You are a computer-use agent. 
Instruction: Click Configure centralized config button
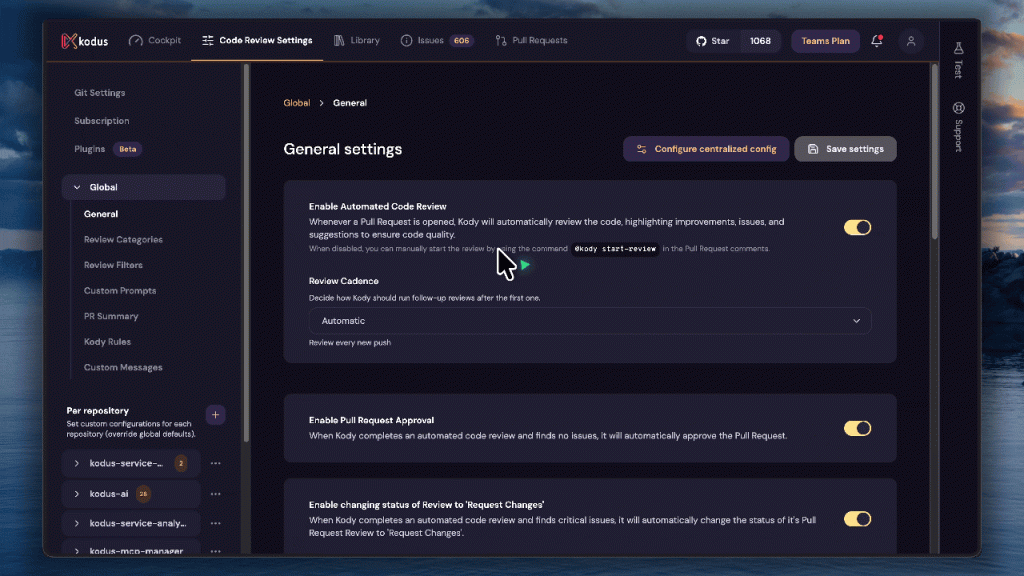pos(706,149)
